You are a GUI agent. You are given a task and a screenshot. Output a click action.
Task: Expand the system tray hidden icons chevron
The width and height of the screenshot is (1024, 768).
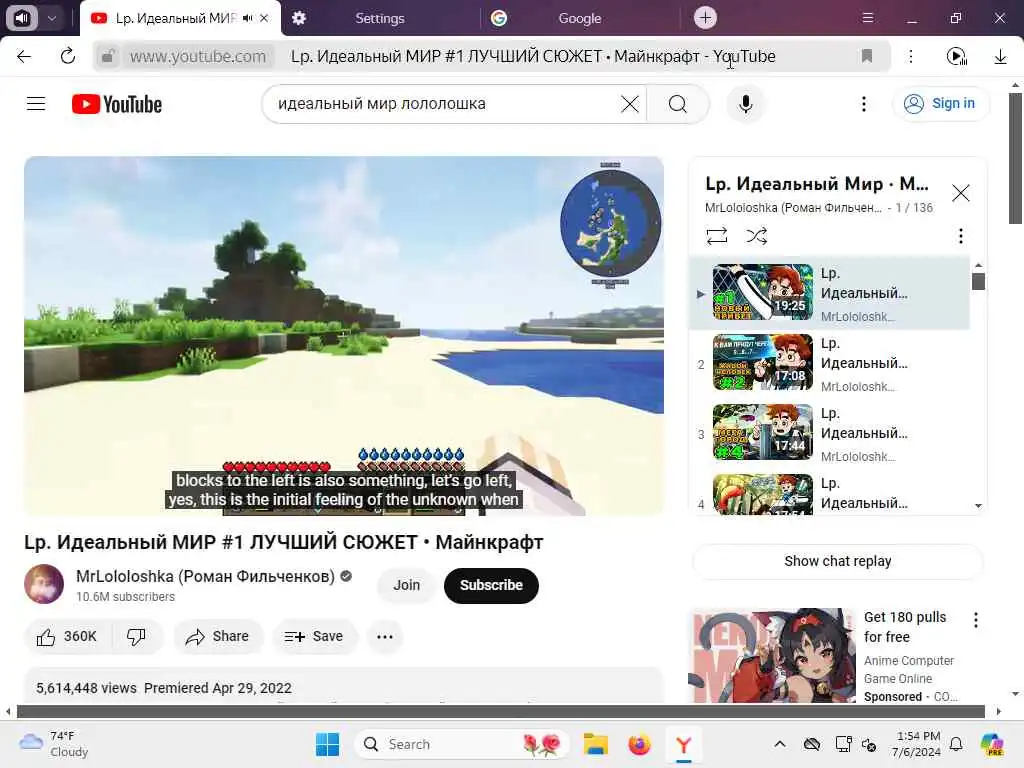coord(779,744)
